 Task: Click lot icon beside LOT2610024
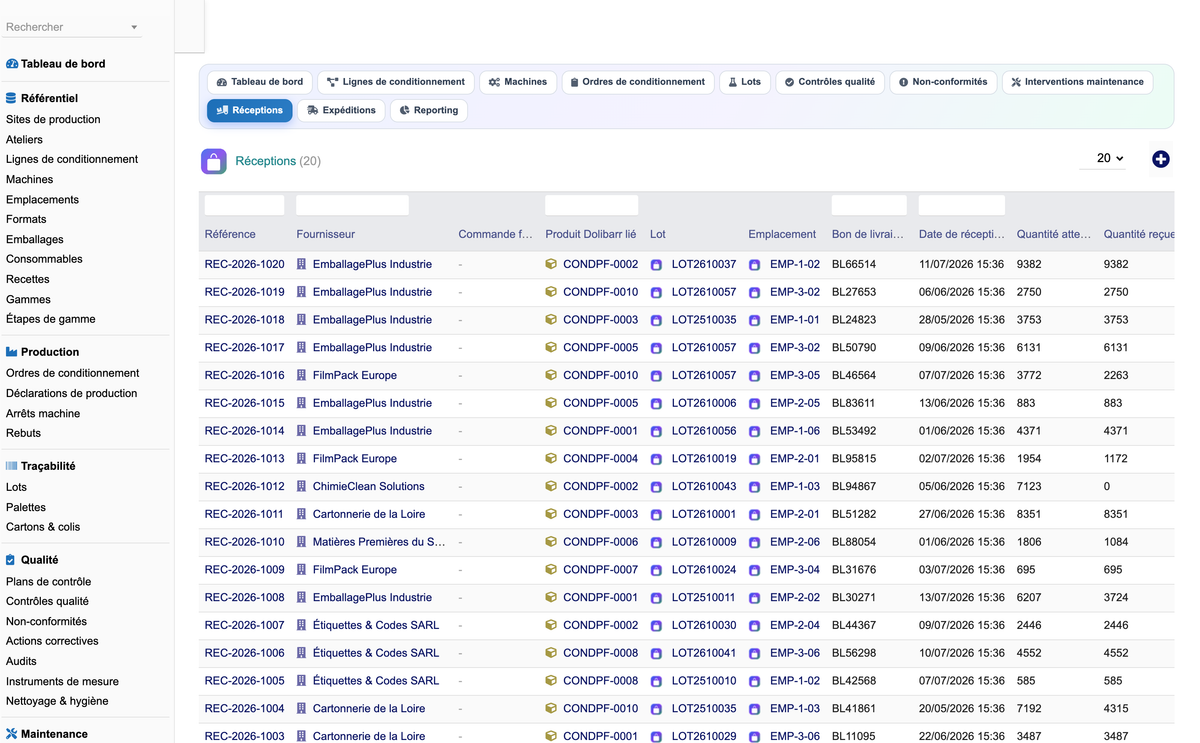coord(656,570)
